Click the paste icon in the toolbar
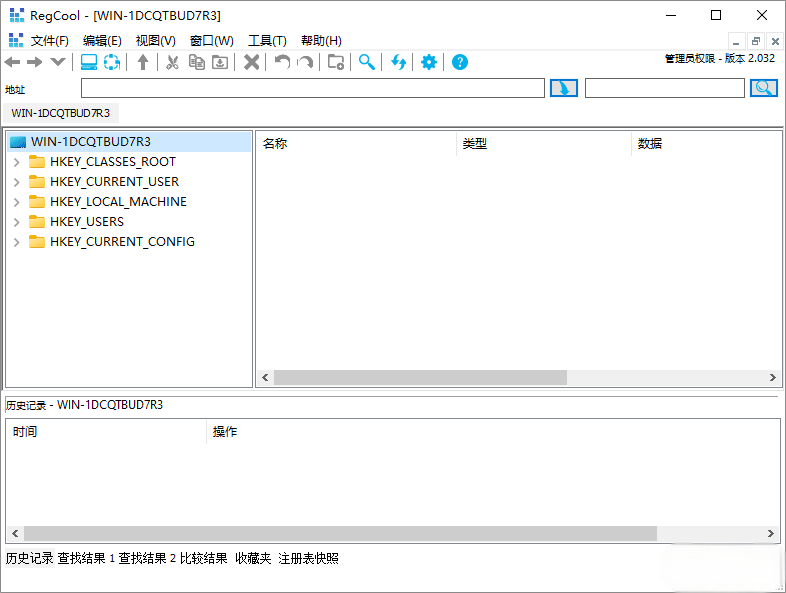The height and width of the screenshot is (593, 786). coord(220,62)
